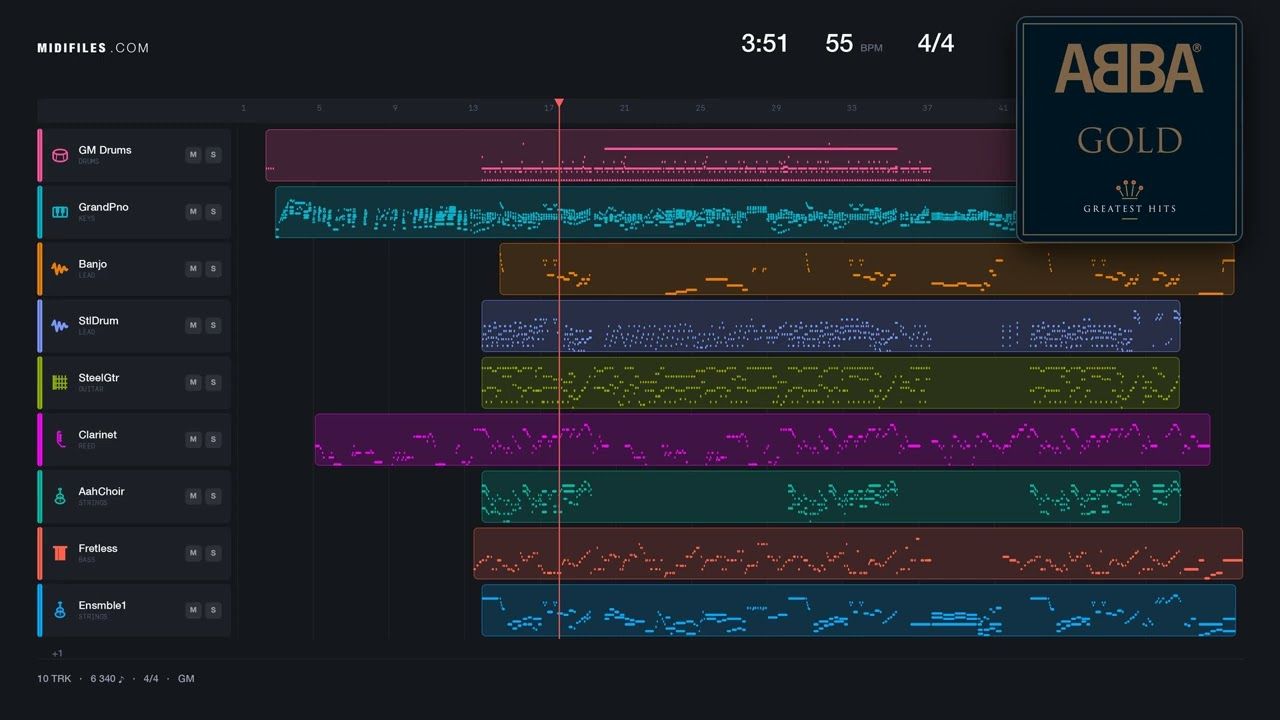The image size is (1280, 720).
Task: Select the "GM Drums" track name
Action: [x=105, y=150]
